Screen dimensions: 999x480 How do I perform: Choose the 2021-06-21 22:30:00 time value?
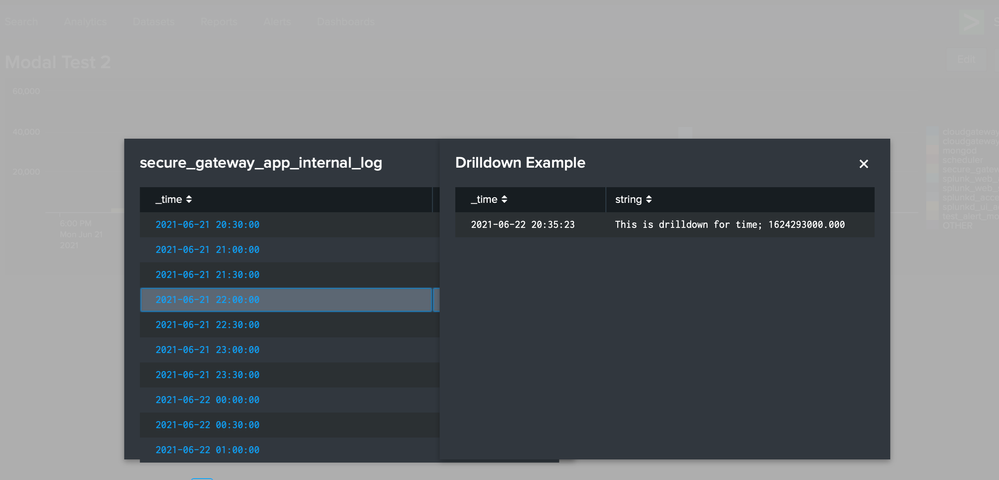[x=207, y=325]
